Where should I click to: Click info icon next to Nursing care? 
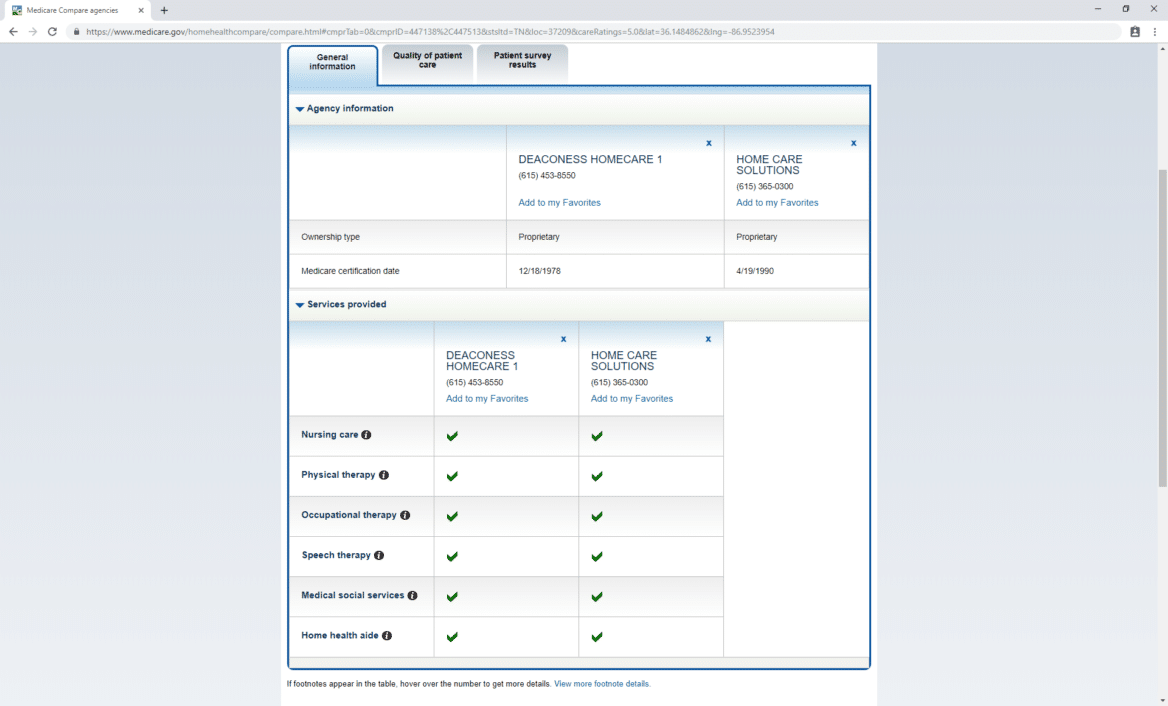coord(366,435)
